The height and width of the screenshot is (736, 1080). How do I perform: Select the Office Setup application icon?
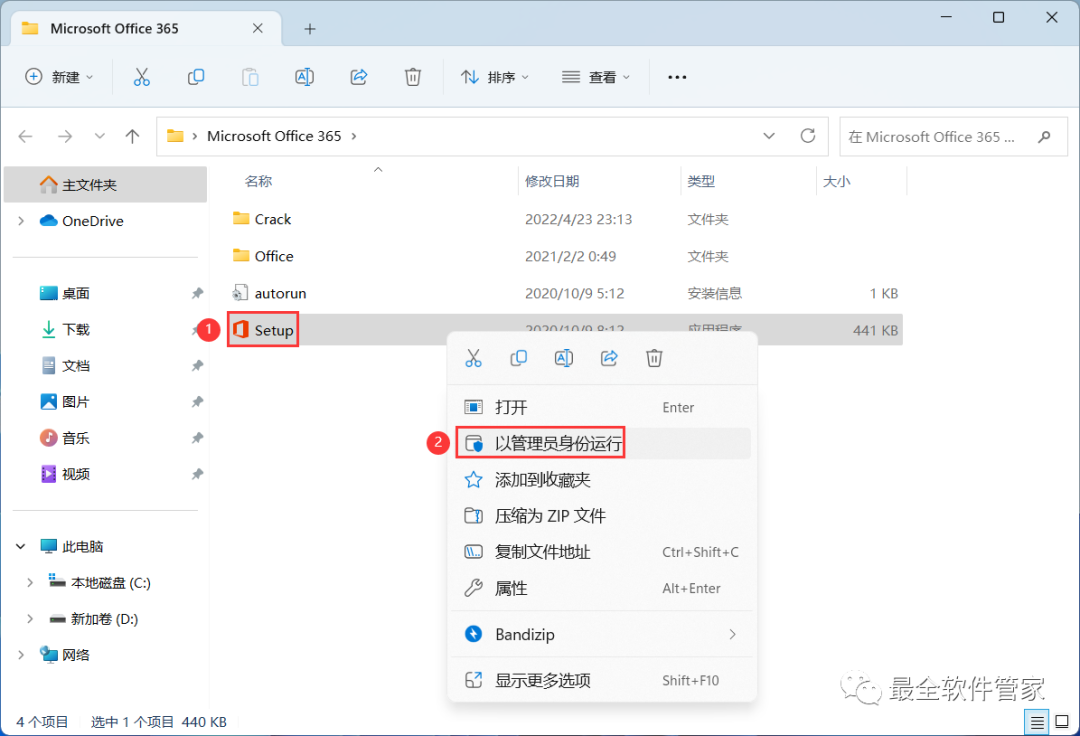pos(240,329)
